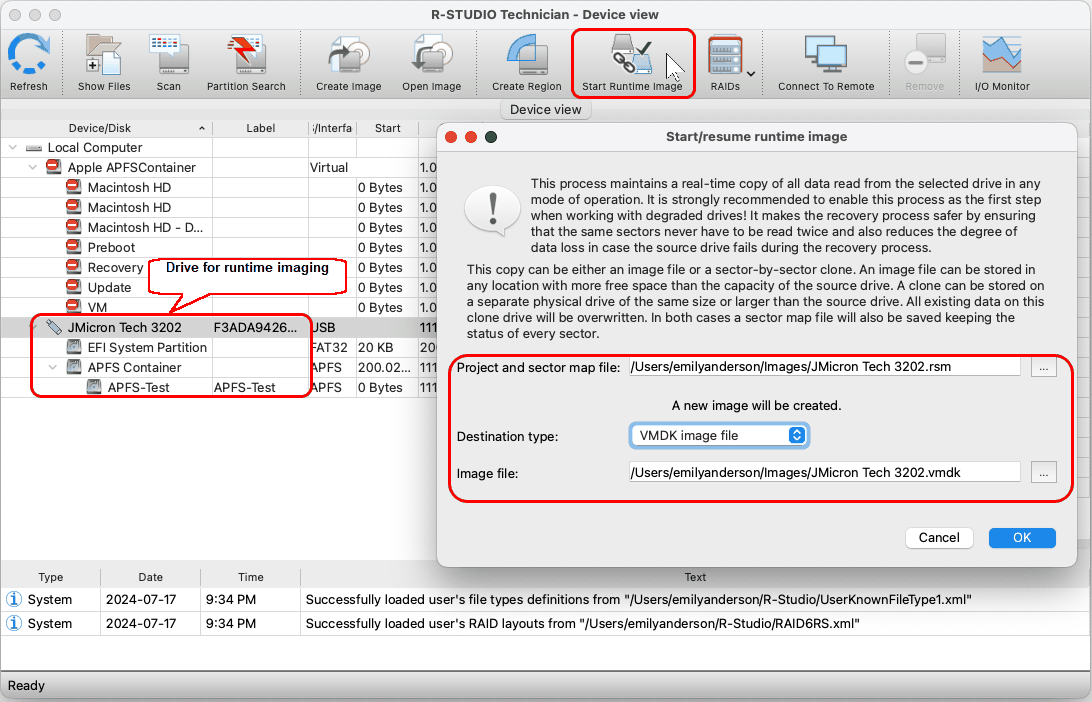Select the RAID6RS.xml log entry
The image size is (1092, 702).
click(x=545, y=623)
